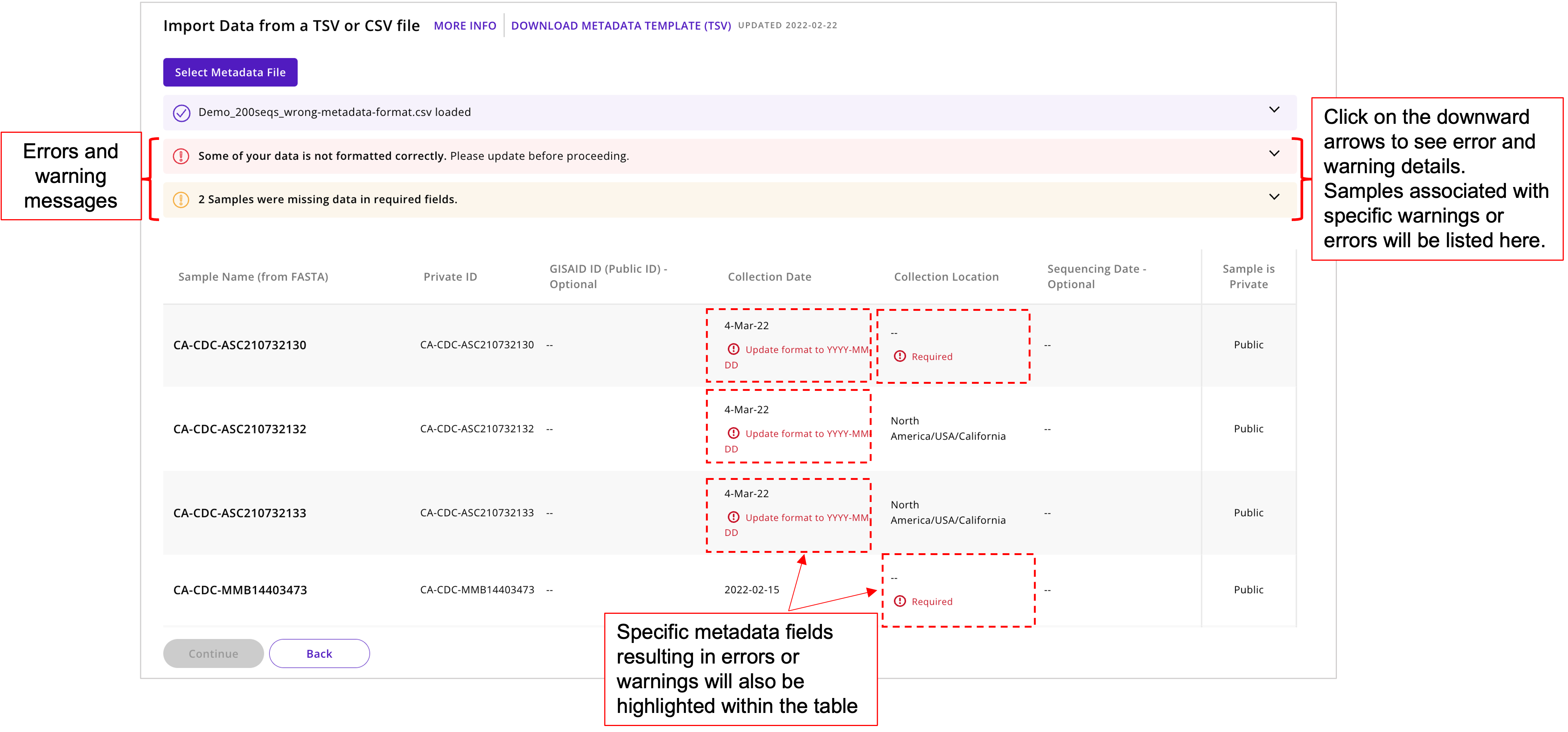This screenshot has height=732, width=1568.
Task: Expand the missing required fields warning chevron
Action: [x=1274, y=197]
